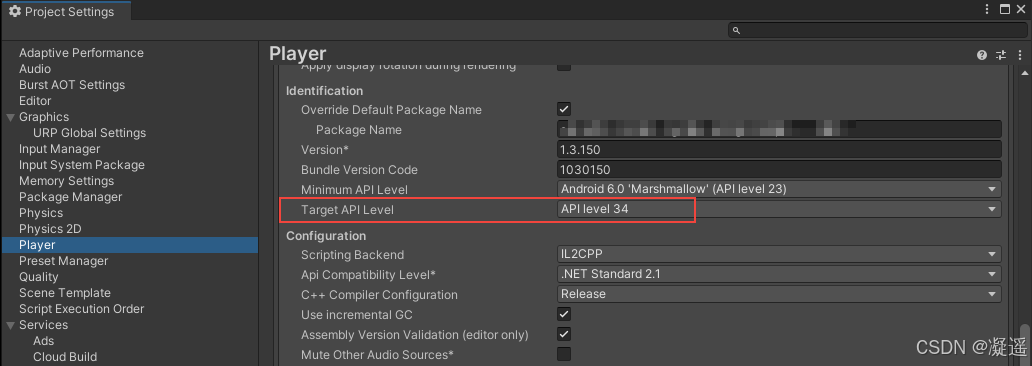1032x366 pixels.
Task: Enable Mute Other Audio Sources checkbox
Action: coord(564,354)
